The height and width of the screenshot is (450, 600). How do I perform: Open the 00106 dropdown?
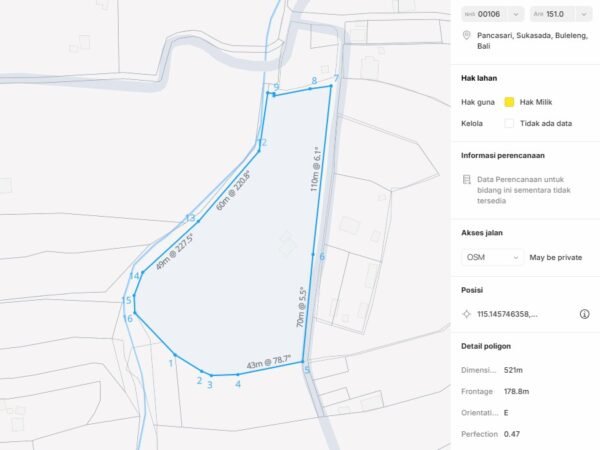[492, 14]
